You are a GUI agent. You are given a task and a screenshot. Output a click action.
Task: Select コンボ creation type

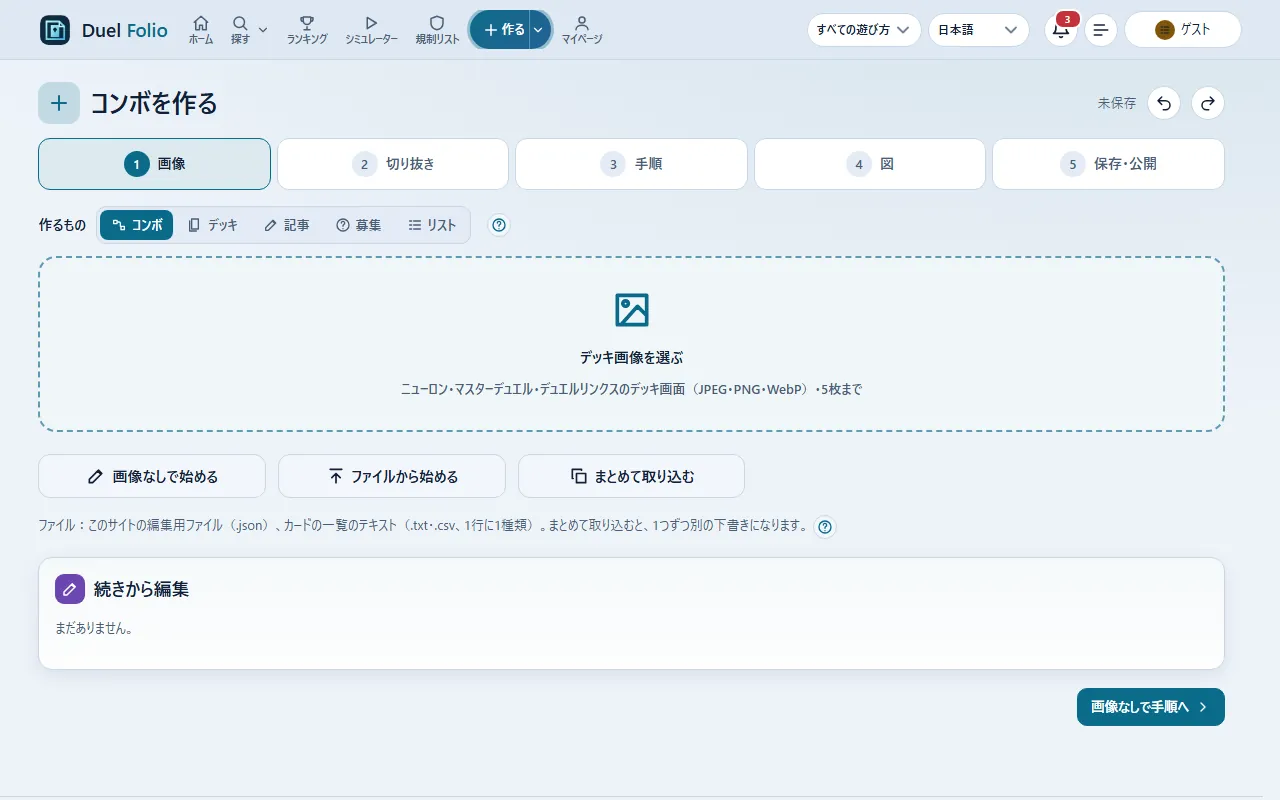click(x=137, y=225)
